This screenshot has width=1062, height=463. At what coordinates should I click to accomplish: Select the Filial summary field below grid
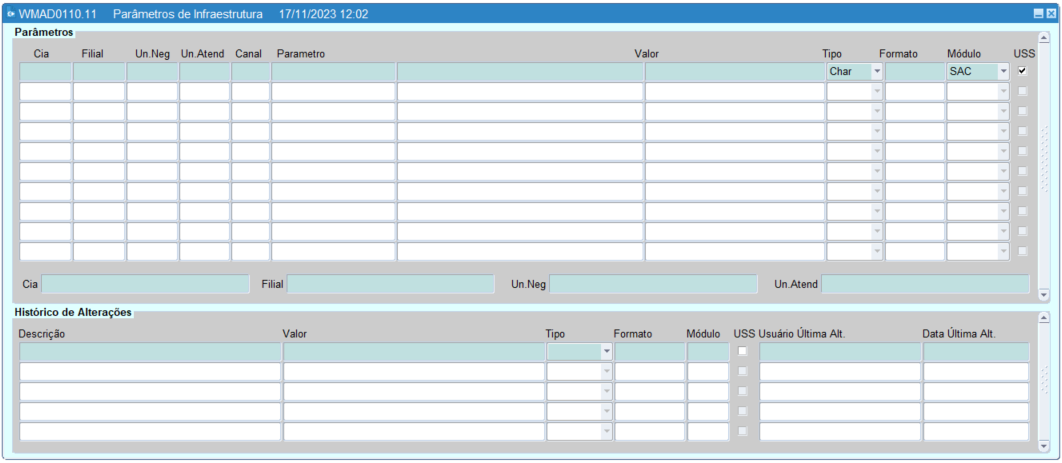click(x=390, y=284)
